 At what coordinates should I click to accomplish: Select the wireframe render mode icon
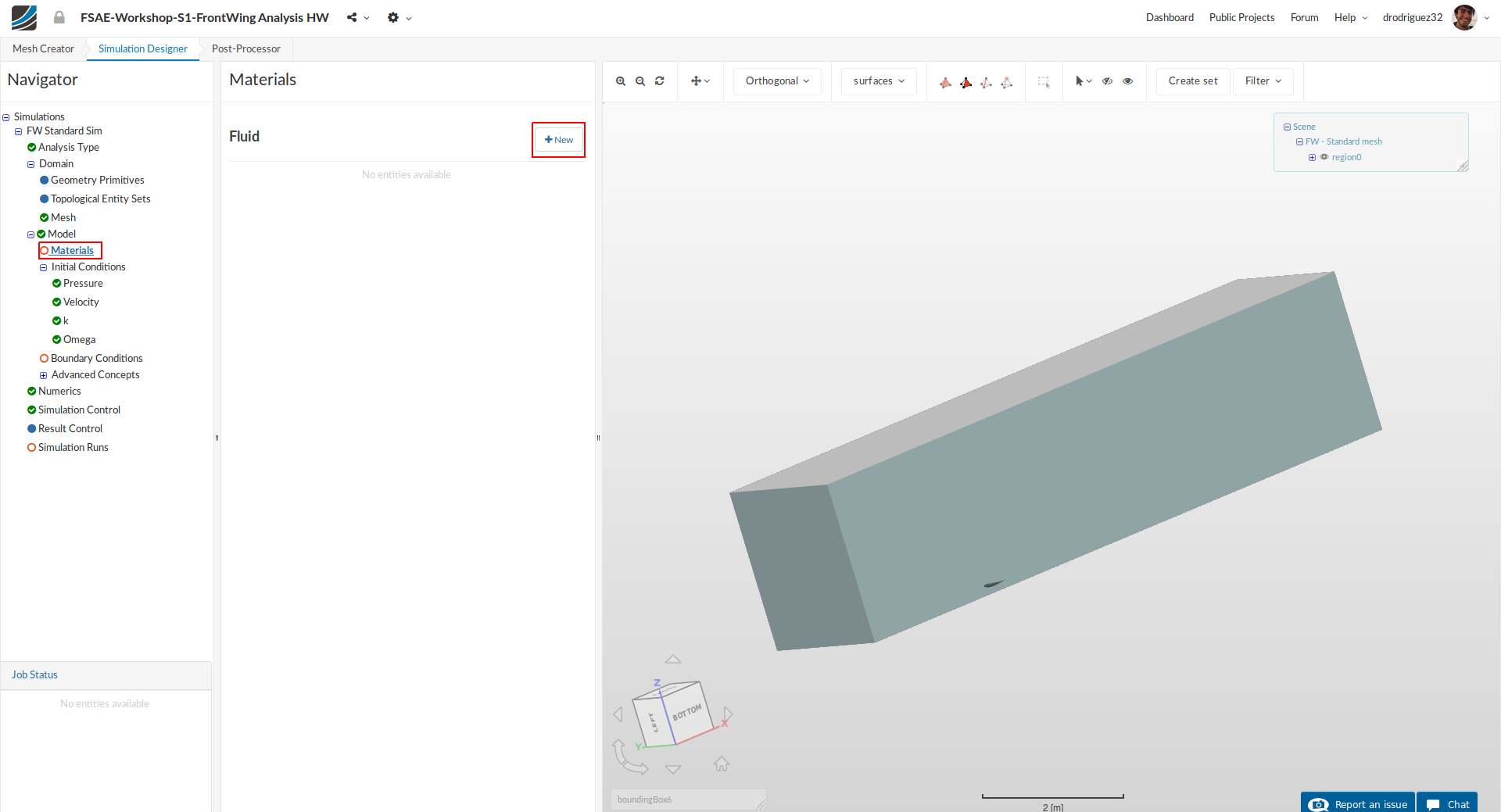[x=987, y=82]
